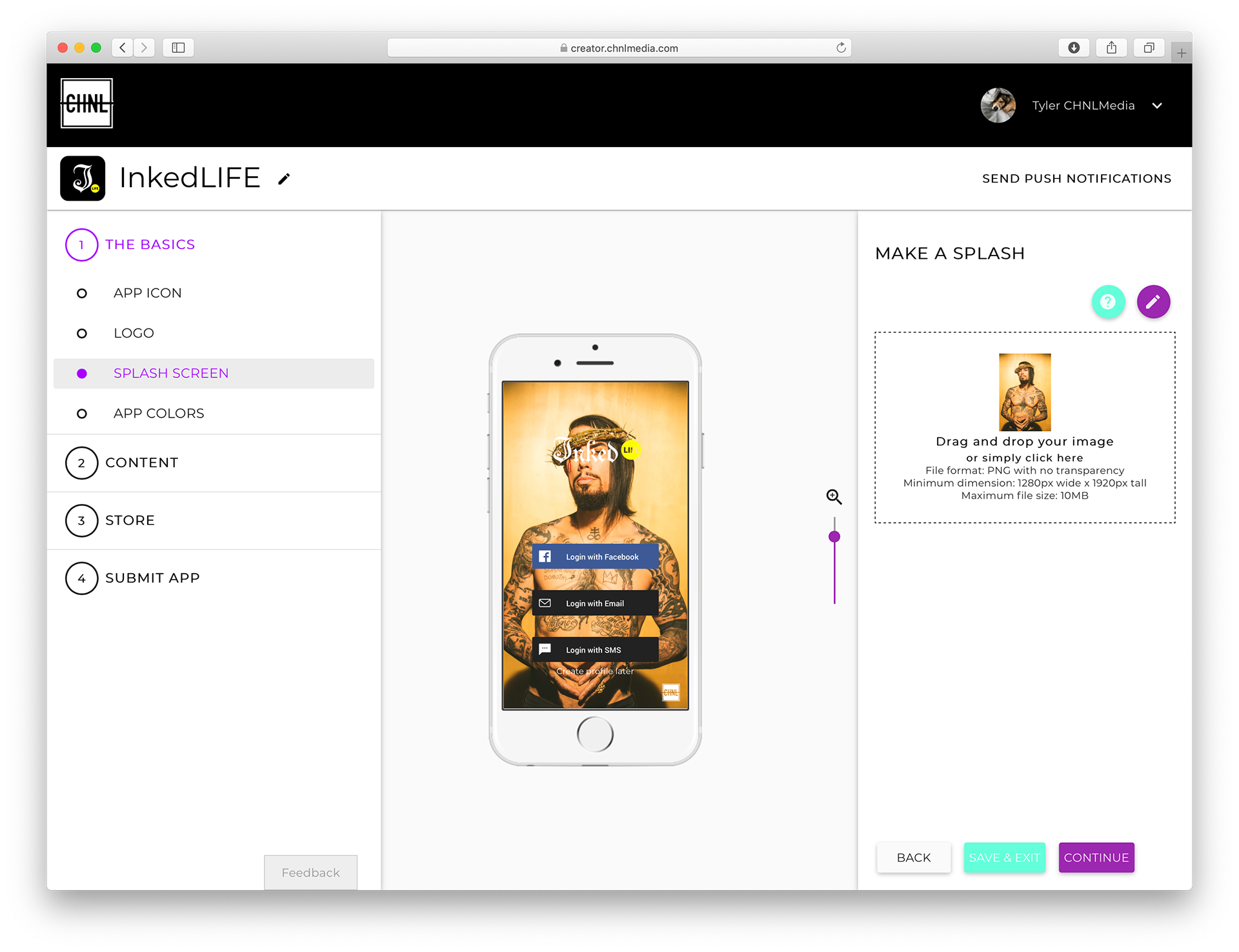Click SAVE & EXIT button
Viewport: 1239px width, 952px height.
coord(1004,857)
